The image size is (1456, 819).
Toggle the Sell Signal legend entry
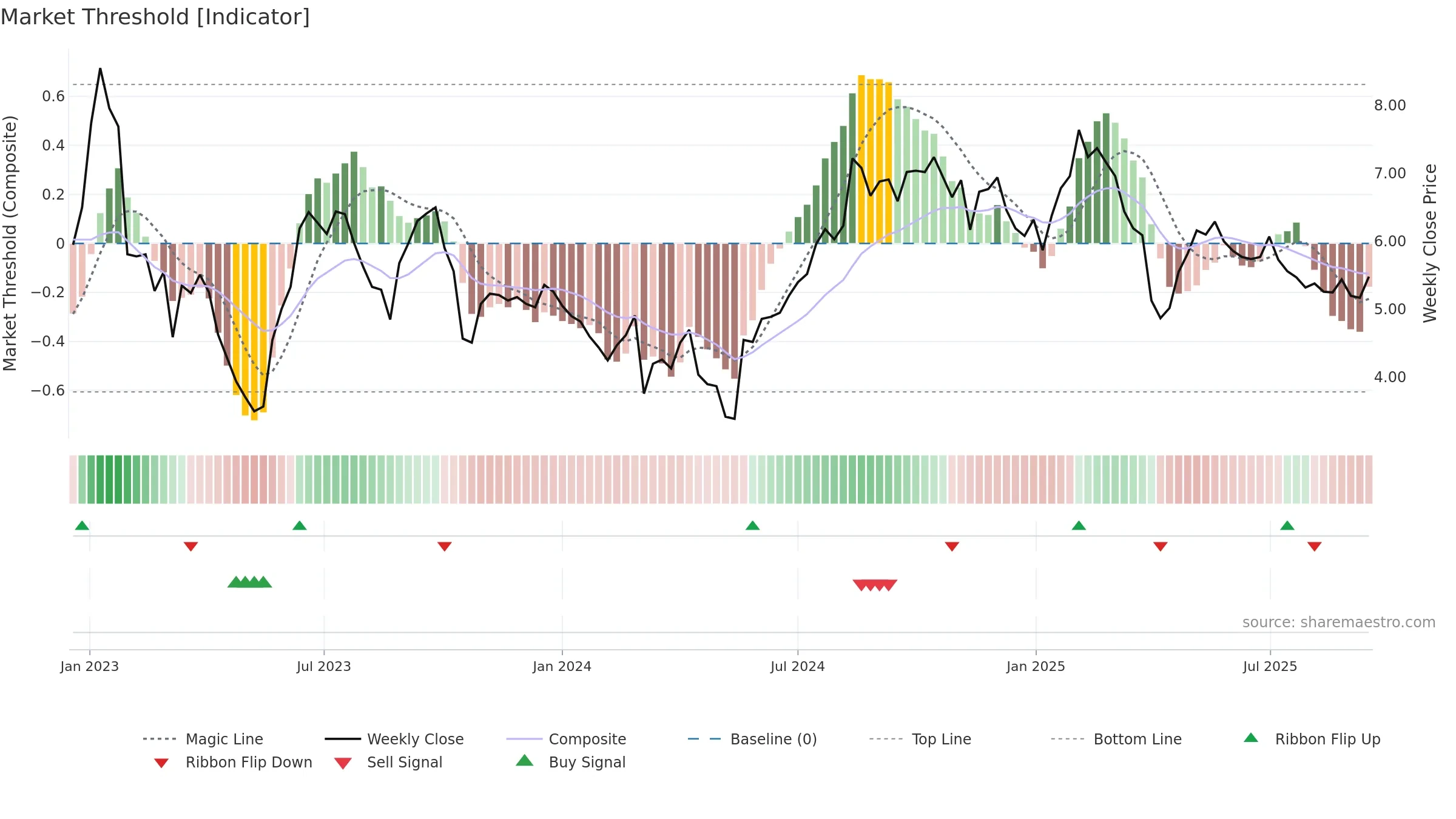coord(388,762)
